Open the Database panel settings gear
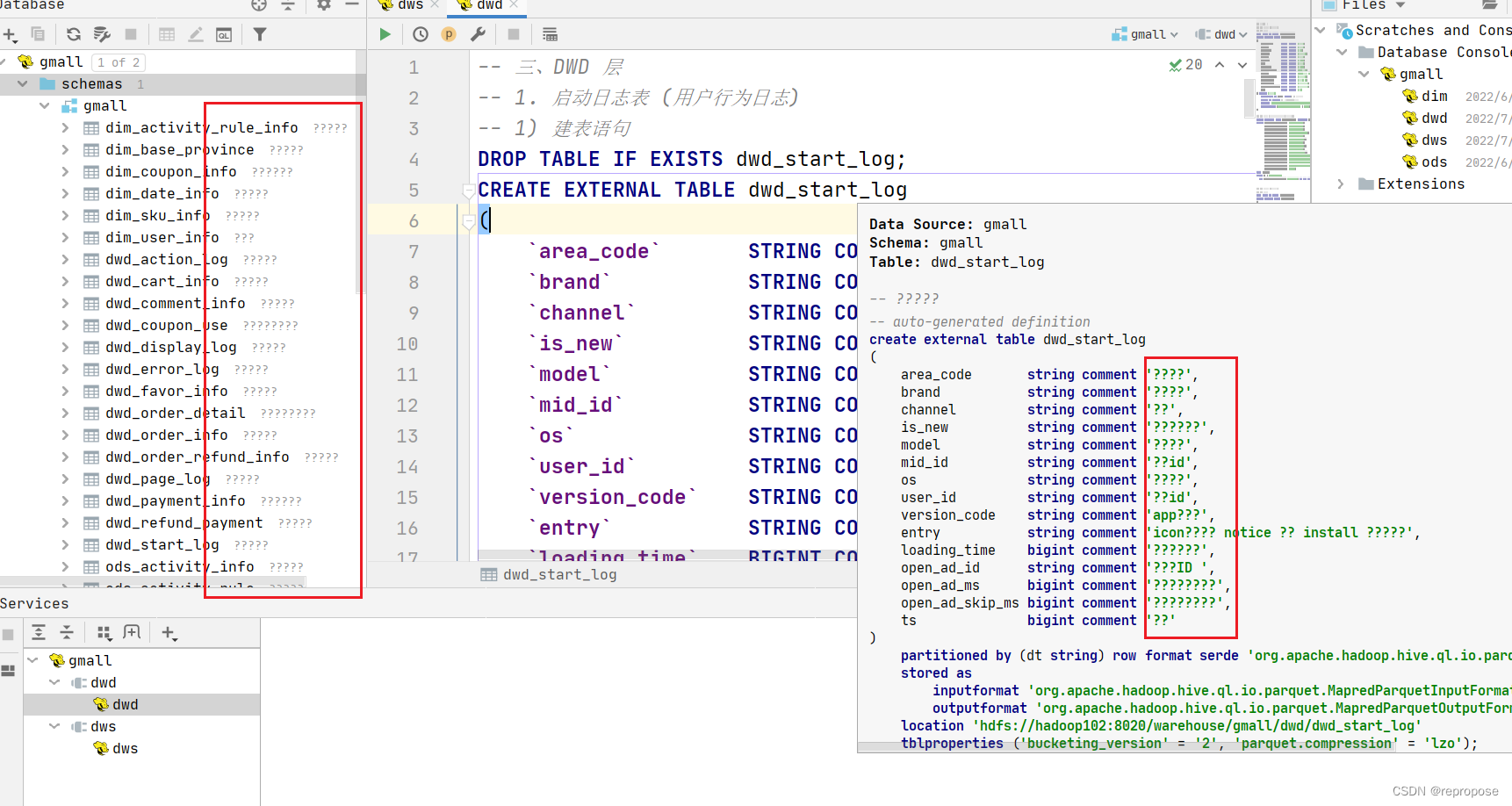The width and height of the screenshot is (1512, 806). (324, 4)
